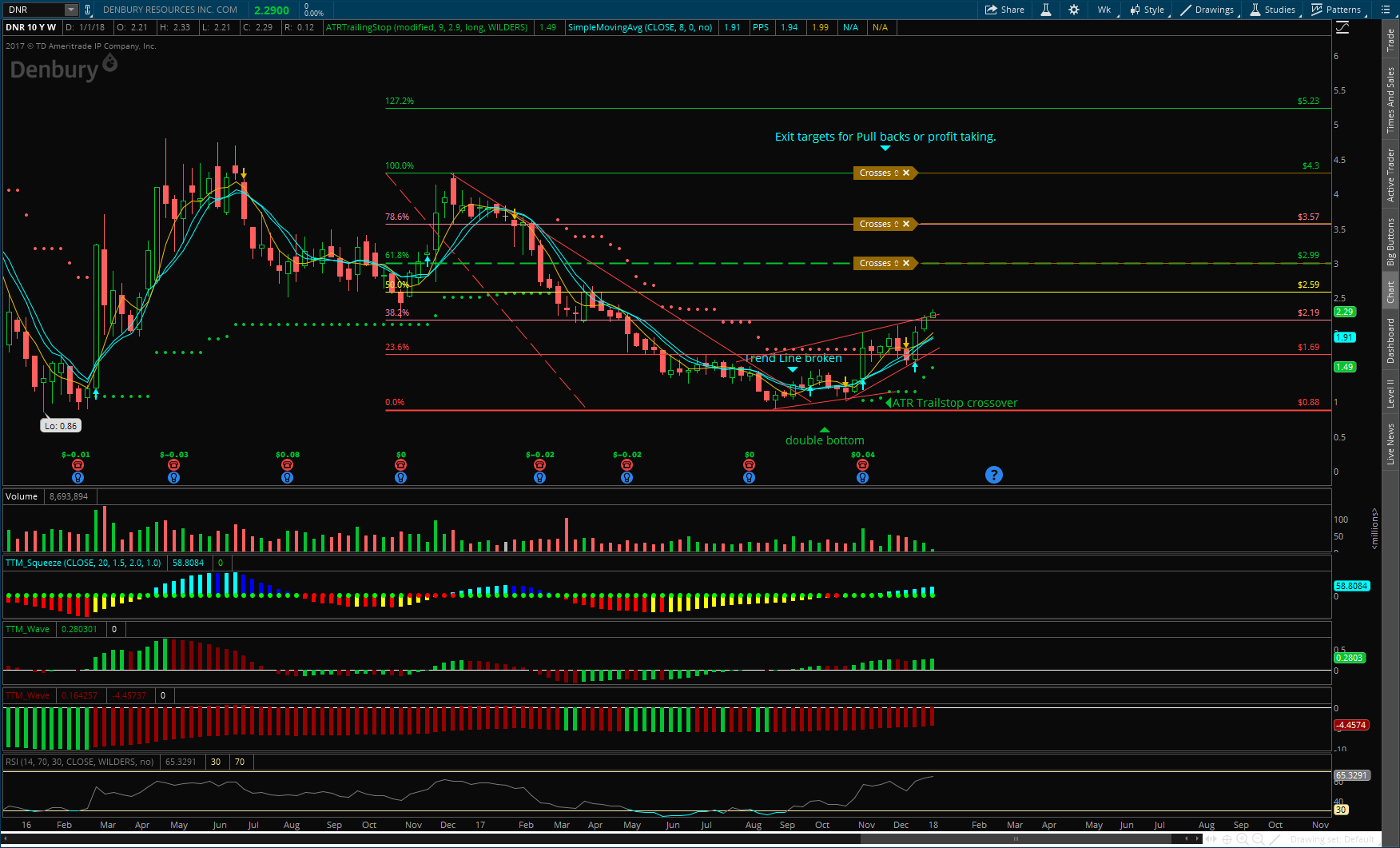This screenshot has width=1400, height=848.
Task: Switch to the Level II side tab
Action: coord(1391,394)
